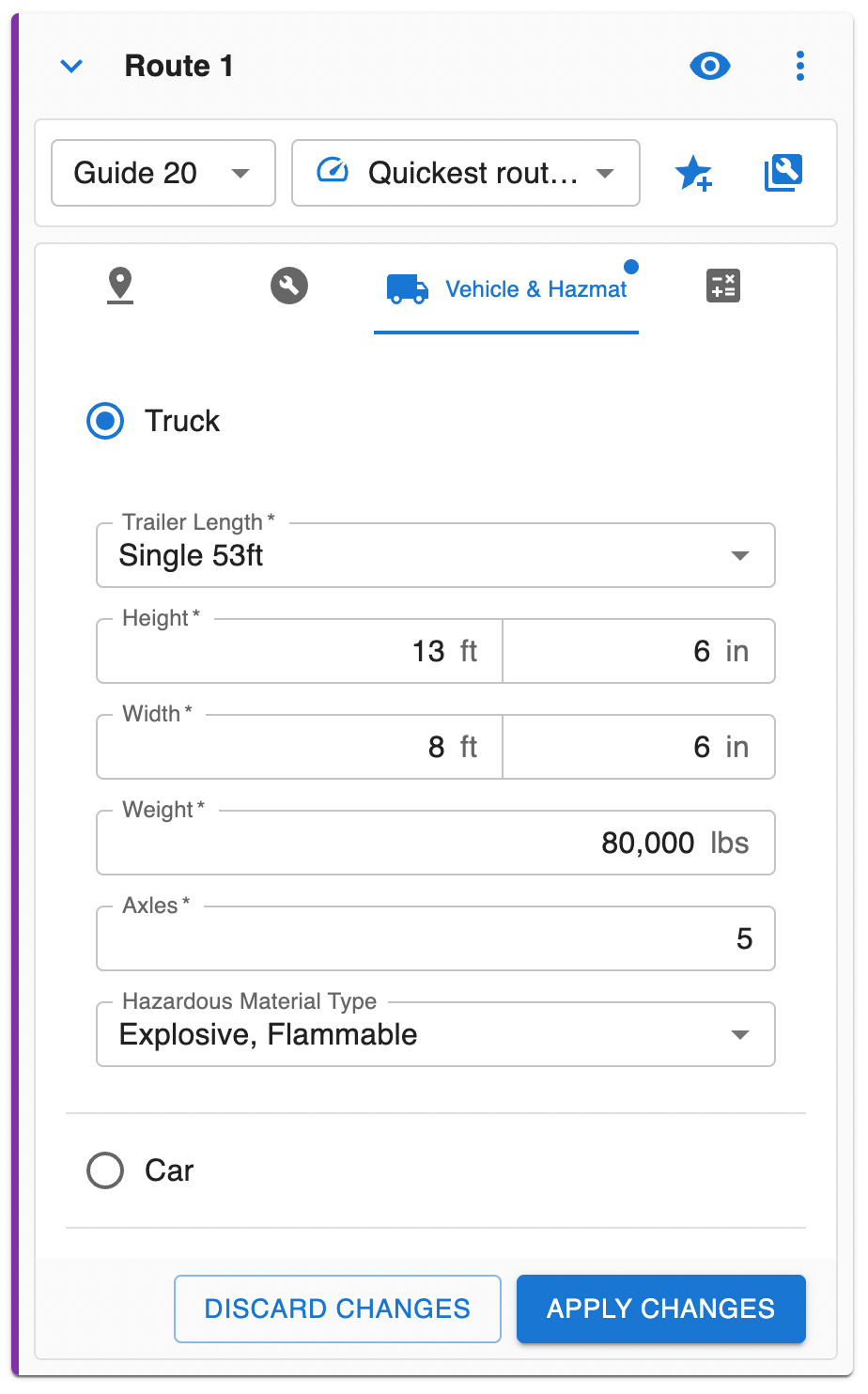Viewport: 868px width, 1394px height.
Task: Open the Quickest route dropdown
Action: (x=465, y=173)
